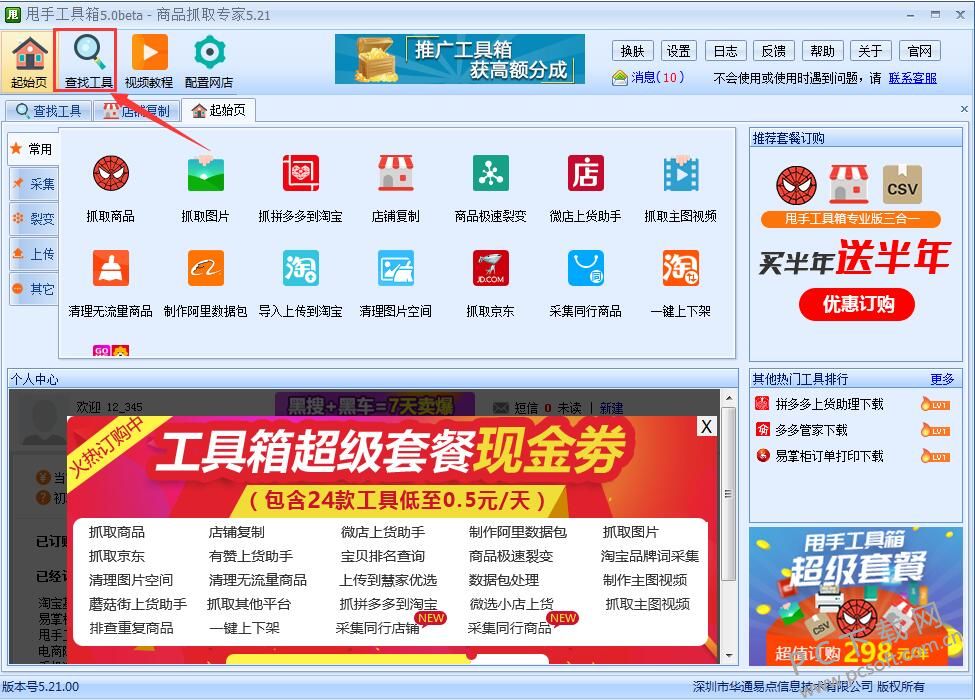975x700 pixels.
Task: Switch to the 起始页 tab
Action: 218,111
